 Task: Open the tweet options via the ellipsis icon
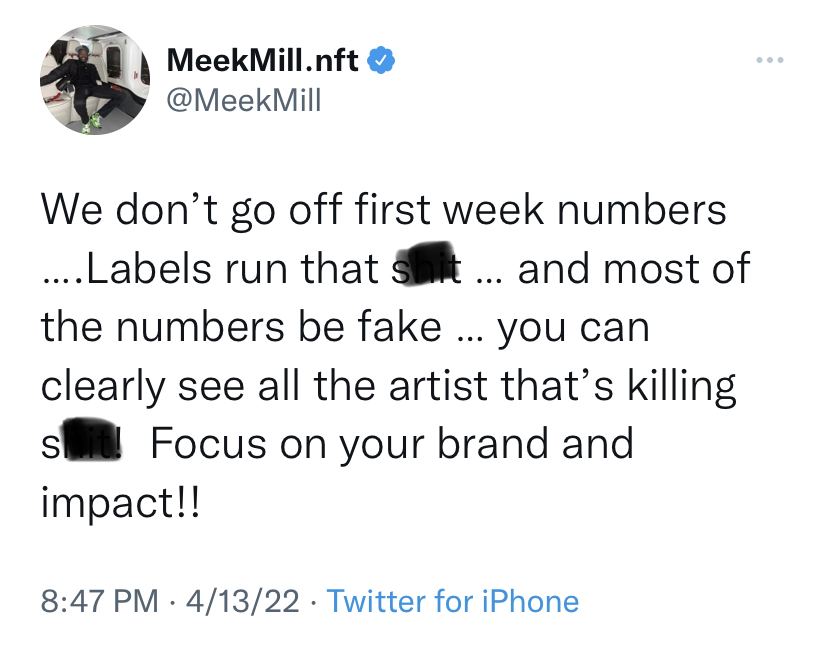click(x=768, y=59)
